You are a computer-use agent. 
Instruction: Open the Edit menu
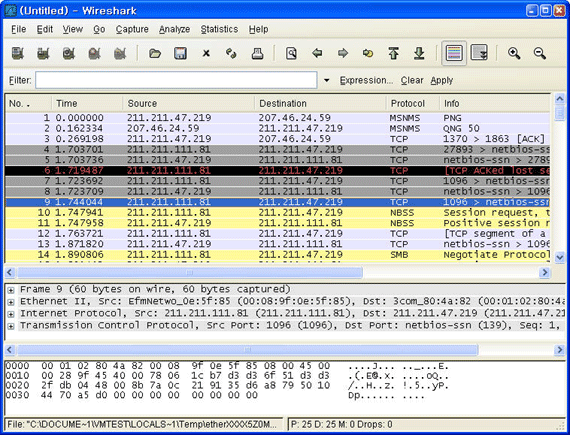45,29
